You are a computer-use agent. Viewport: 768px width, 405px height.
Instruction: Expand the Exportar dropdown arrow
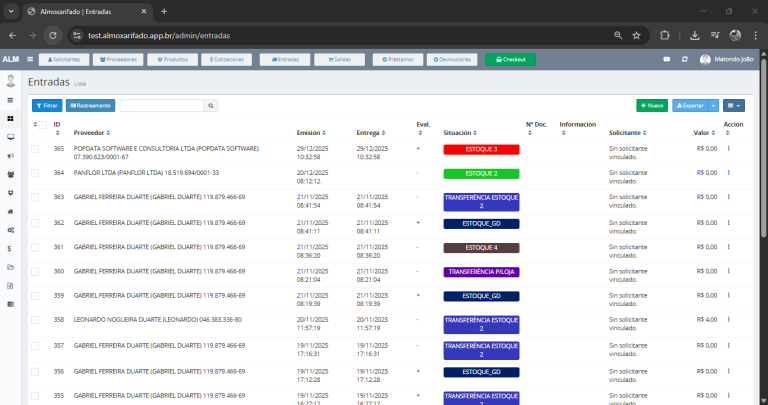pyautogui.click(x=713, y=105)
